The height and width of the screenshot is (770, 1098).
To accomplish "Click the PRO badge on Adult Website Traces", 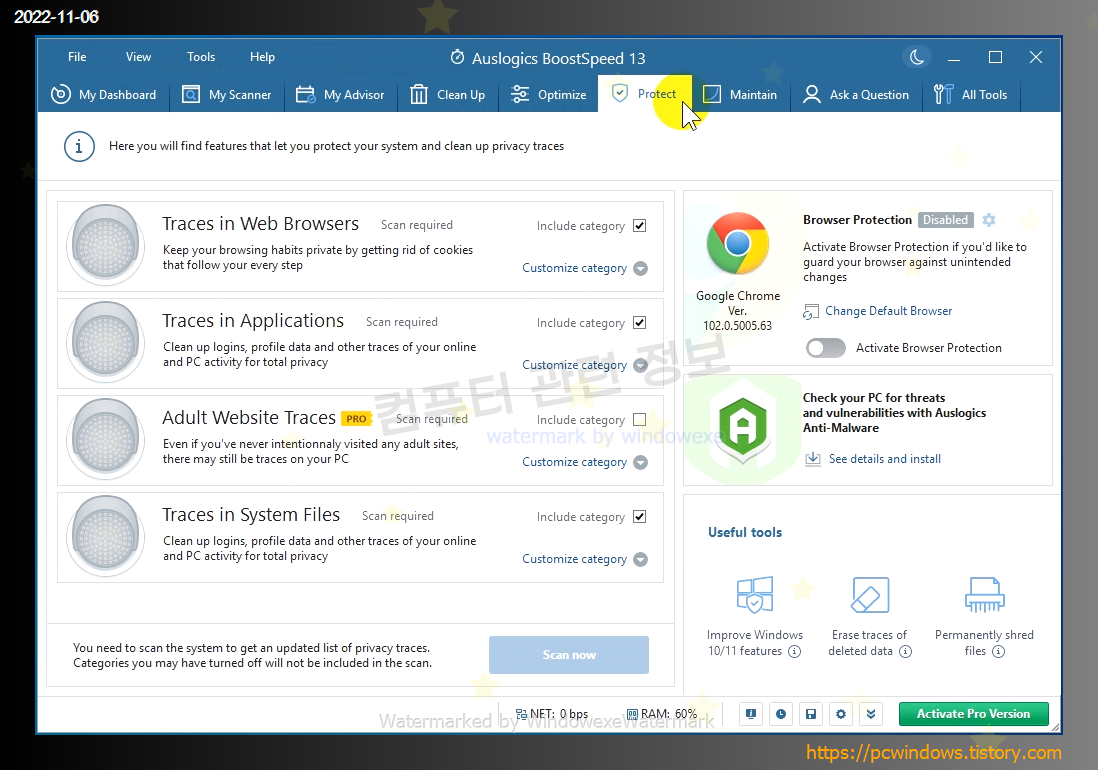I will point(356,419).
